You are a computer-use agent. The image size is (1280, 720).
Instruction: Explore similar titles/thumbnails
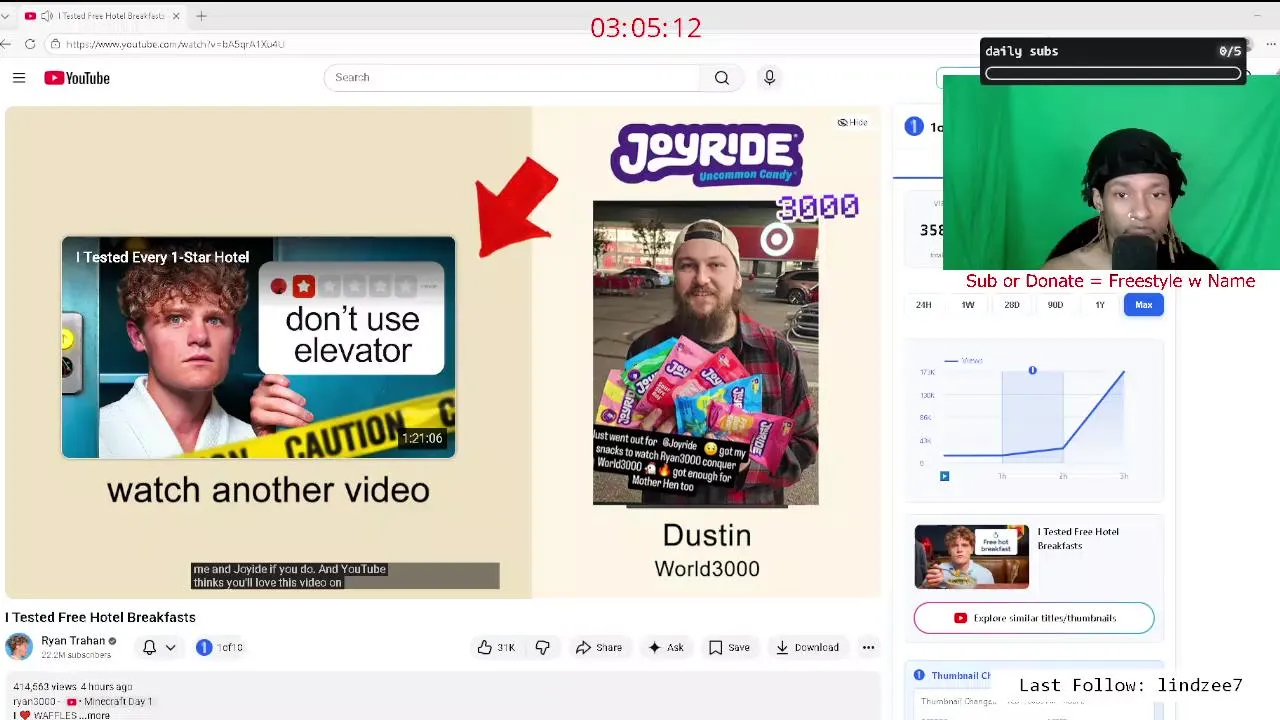[x=1034, y=618]
